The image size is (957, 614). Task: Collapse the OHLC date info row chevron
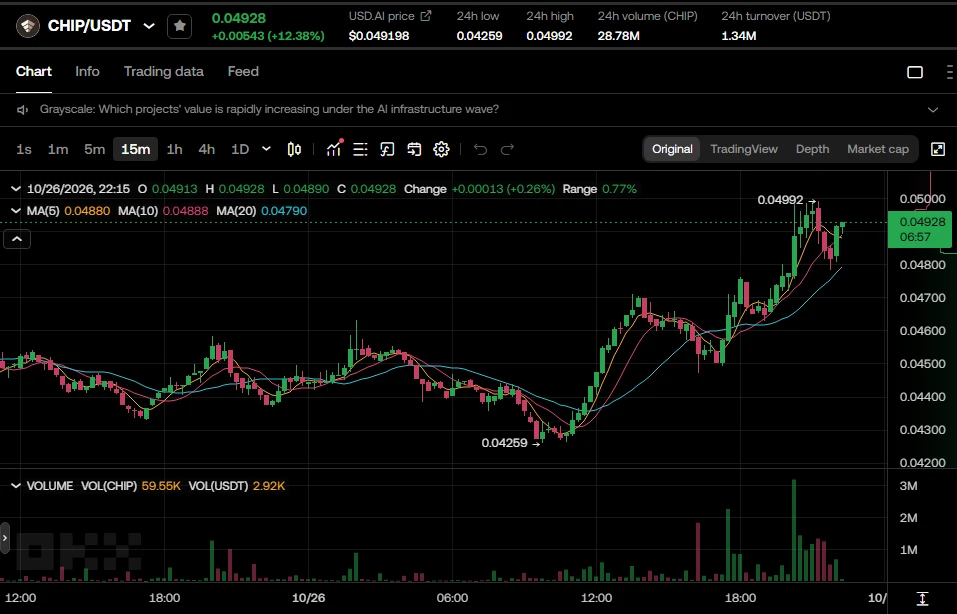16,189
